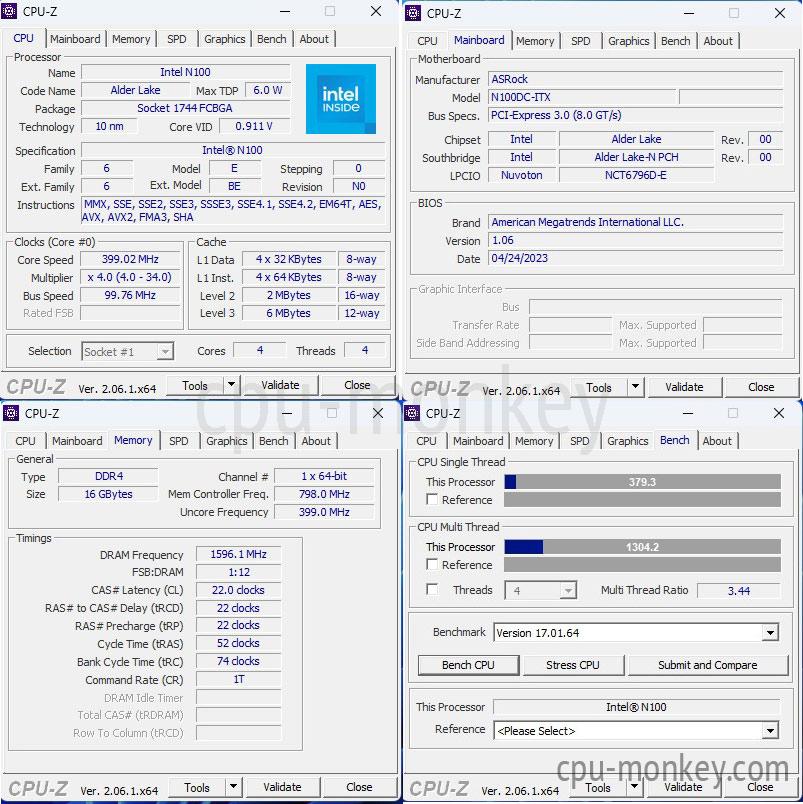Click Validate in the CPU window
The height and width of the screenshot is (804, 803).
[x=280, y=385]
